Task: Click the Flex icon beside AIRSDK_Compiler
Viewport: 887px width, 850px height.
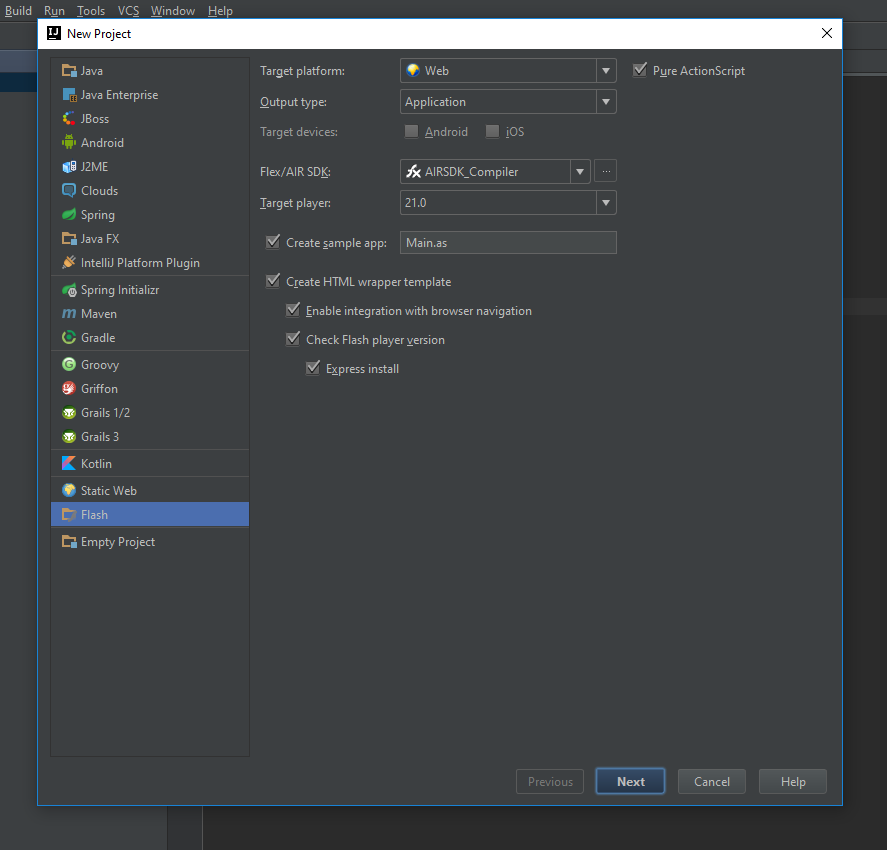Action: pyautogui.click(x=414, y=171)
